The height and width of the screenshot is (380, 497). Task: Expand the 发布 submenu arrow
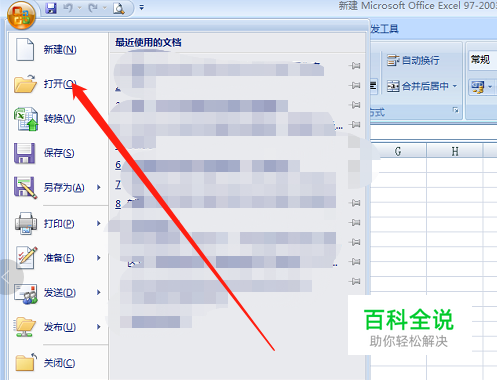pos(99,327)
